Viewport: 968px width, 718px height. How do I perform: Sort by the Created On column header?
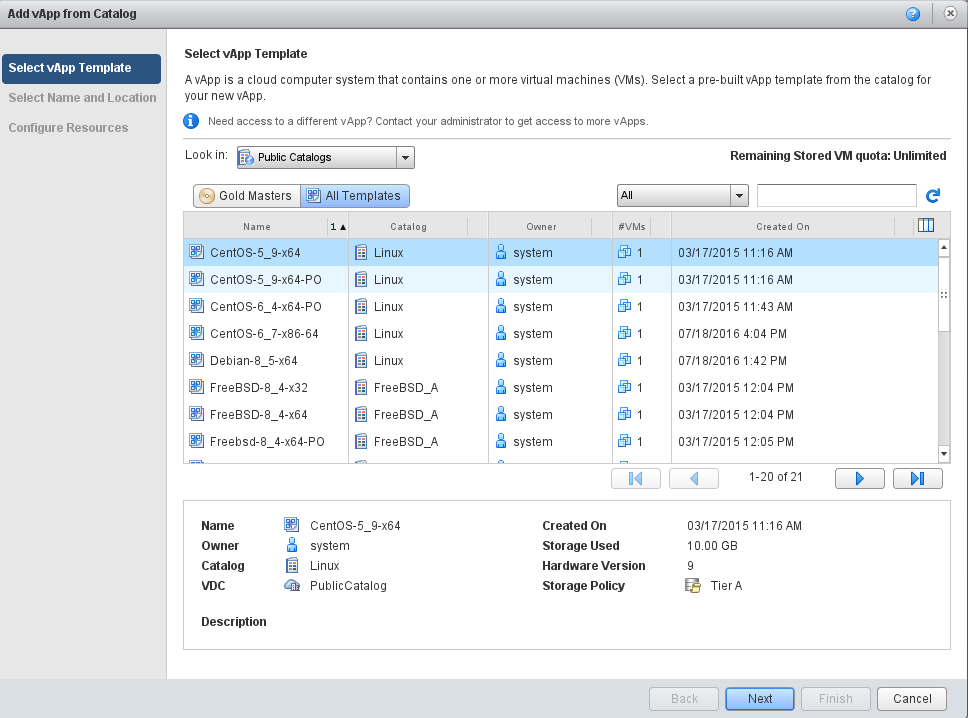click(782, 227)
